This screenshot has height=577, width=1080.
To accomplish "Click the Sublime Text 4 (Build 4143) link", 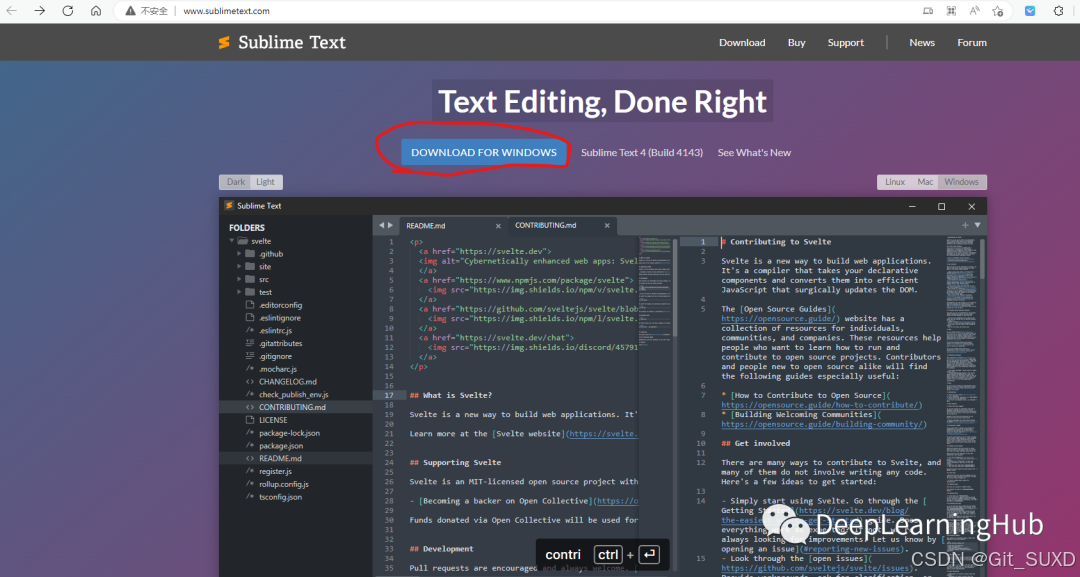I will (x=642, y=152).
